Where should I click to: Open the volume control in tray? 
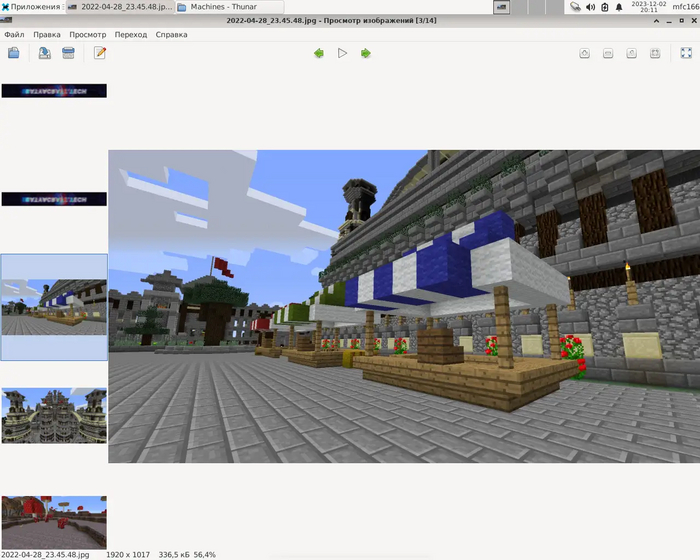click(590, 7)
